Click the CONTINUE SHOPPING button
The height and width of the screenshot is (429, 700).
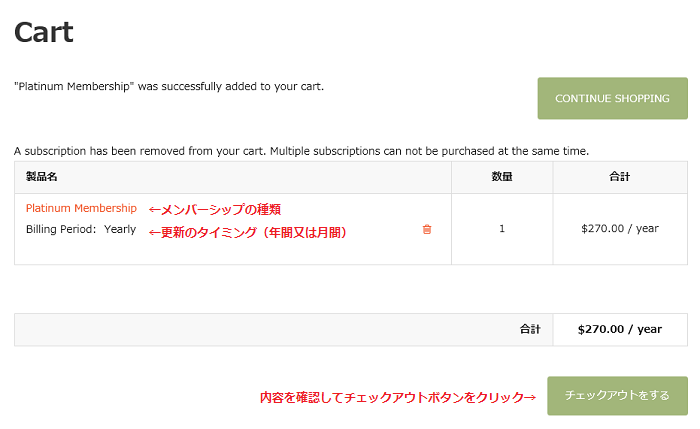pos(612,98)
